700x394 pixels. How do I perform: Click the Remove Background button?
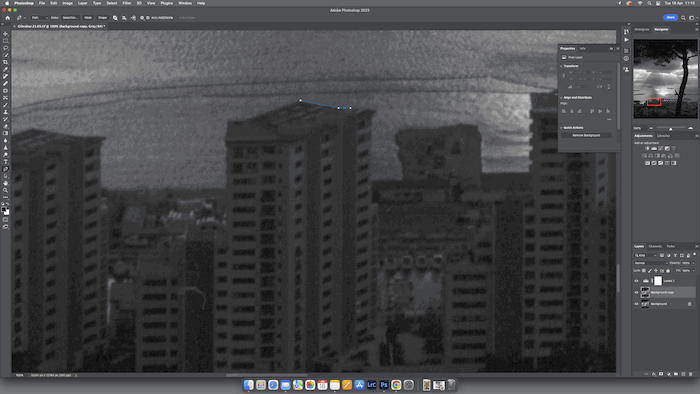coord(586,135)
